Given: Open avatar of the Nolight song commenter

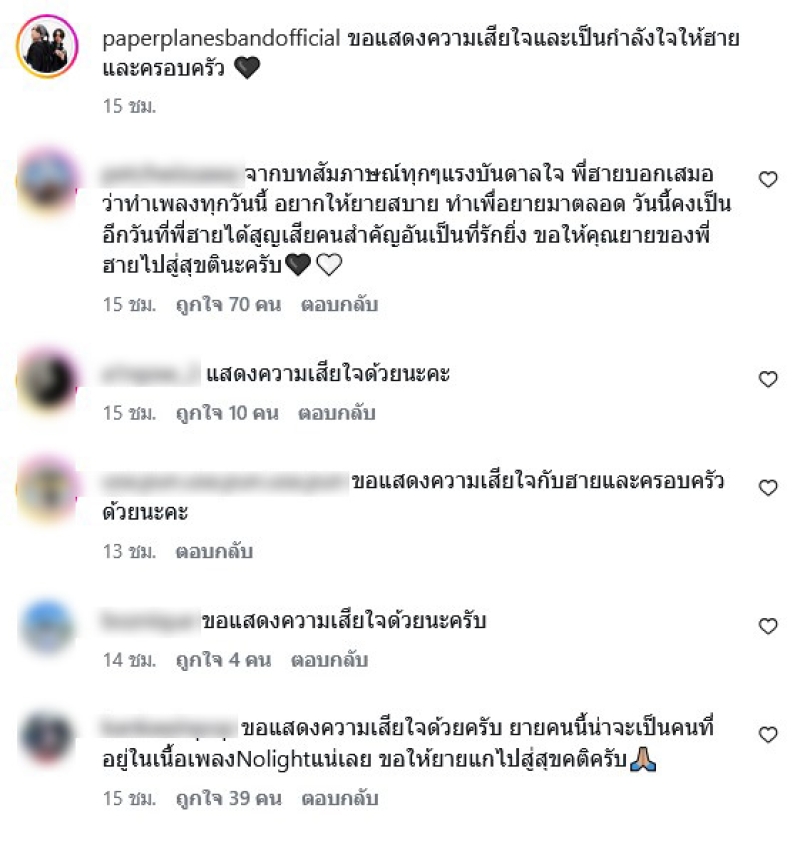Looking at the screenshot, I should coord(47,738).
